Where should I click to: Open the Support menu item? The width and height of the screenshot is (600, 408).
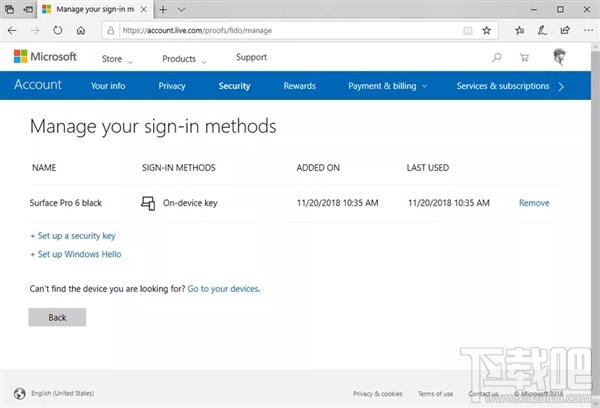[251, 57]
